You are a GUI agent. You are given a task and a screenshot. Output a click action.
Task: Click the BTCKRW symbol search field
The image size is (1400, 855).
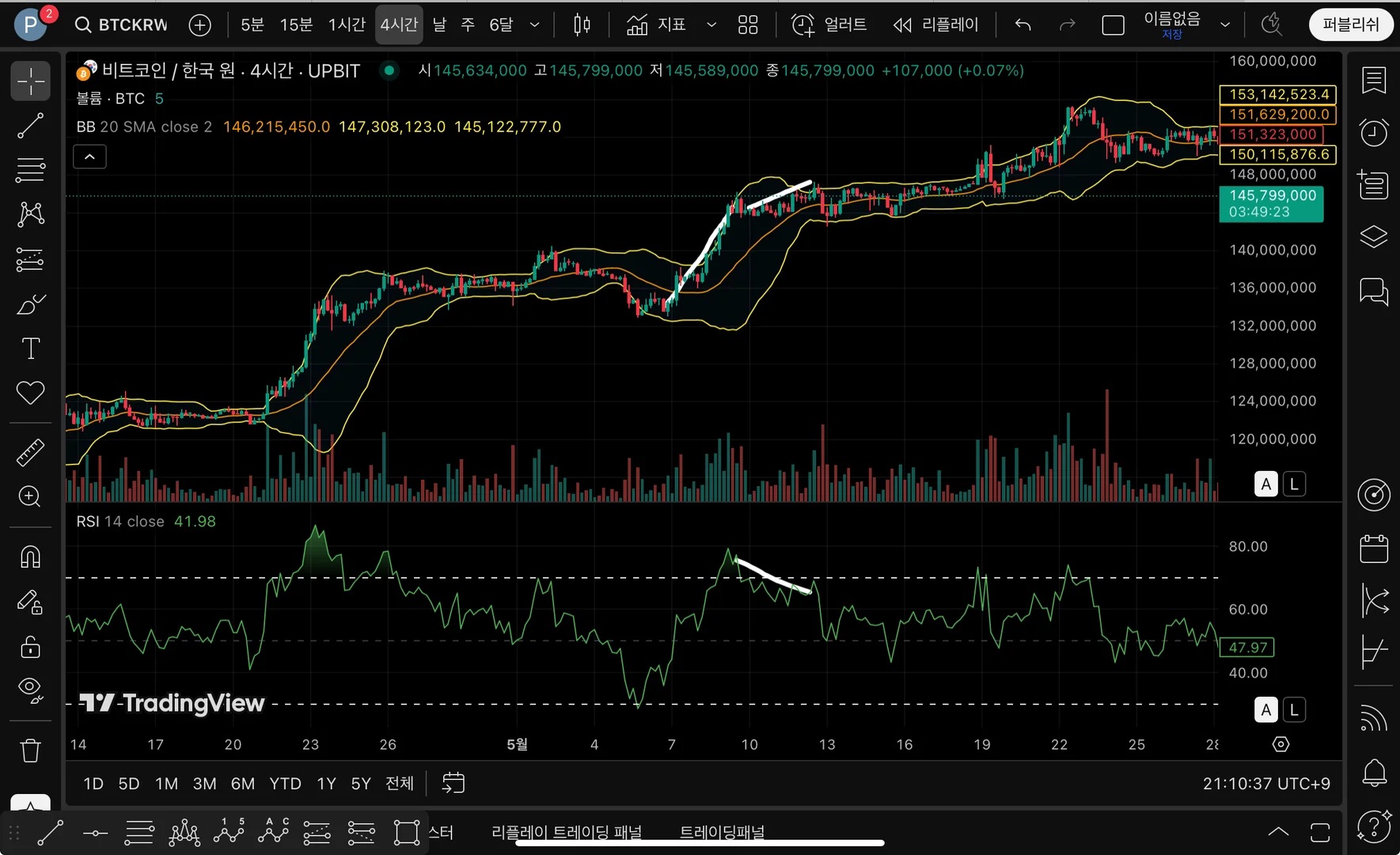(123, 25)
